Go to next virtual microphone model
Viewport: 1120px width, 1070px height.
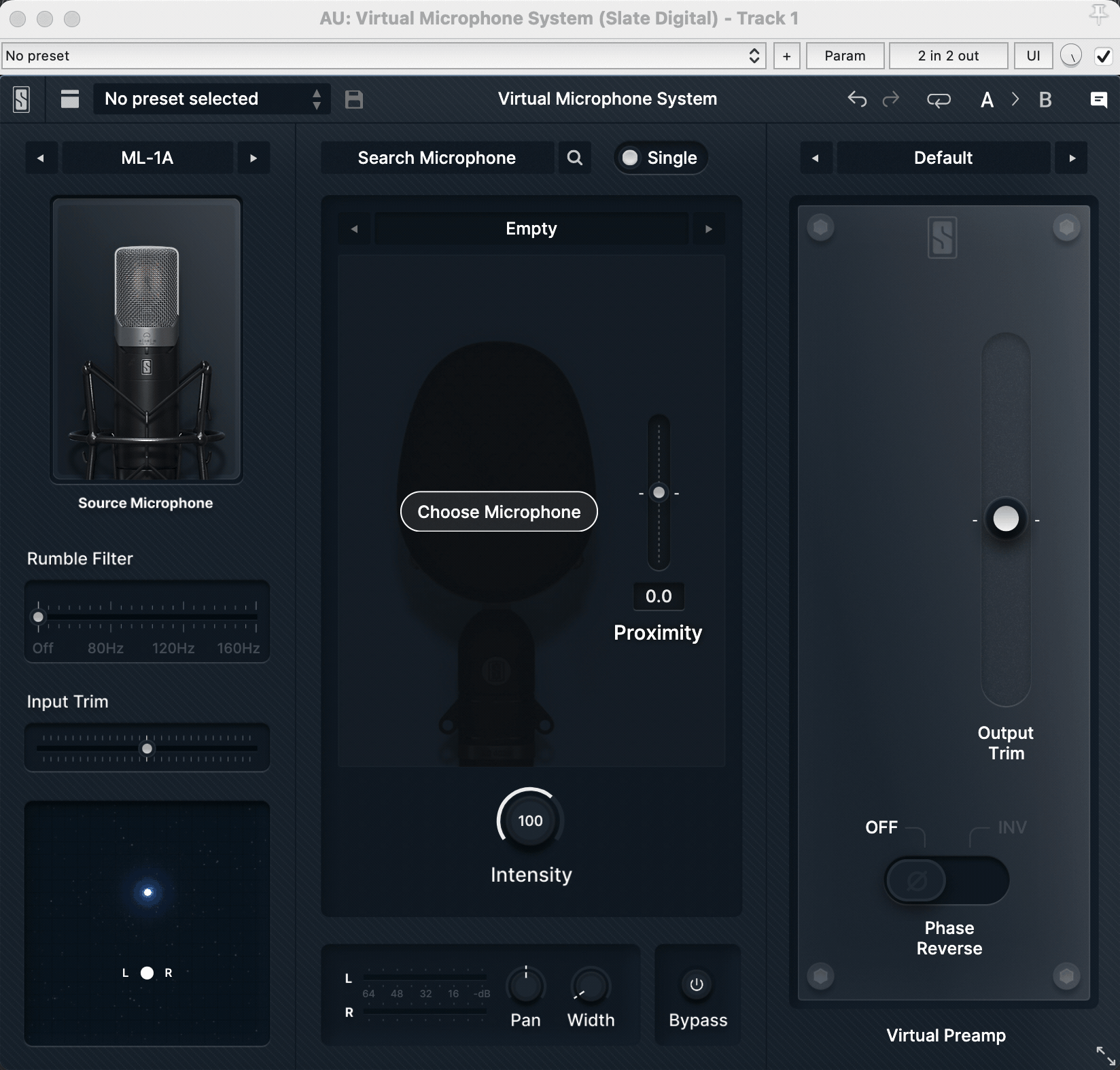(x=709, y=228)
